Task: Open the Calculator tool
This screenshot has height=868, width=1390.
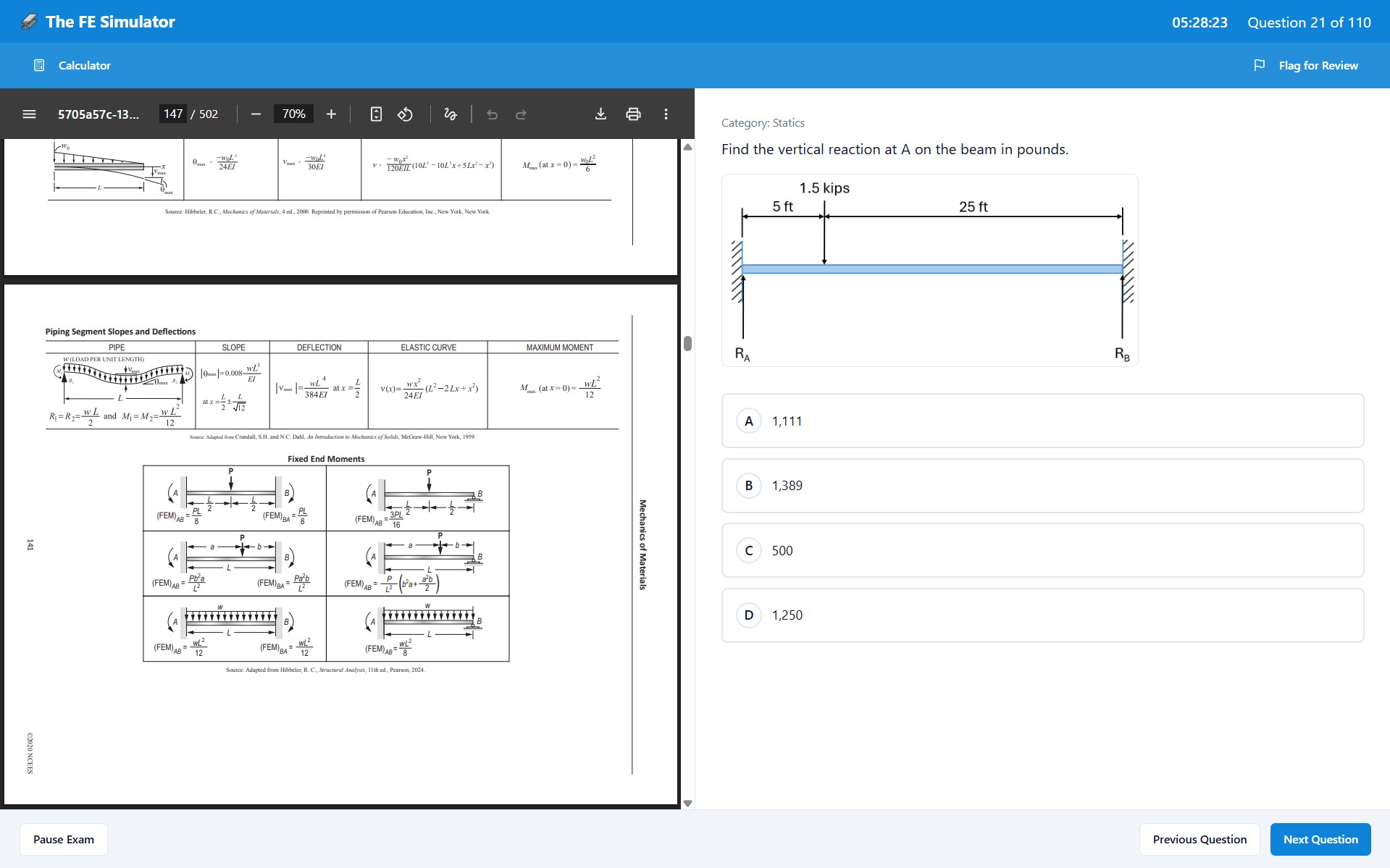Action: pos(72,65)
